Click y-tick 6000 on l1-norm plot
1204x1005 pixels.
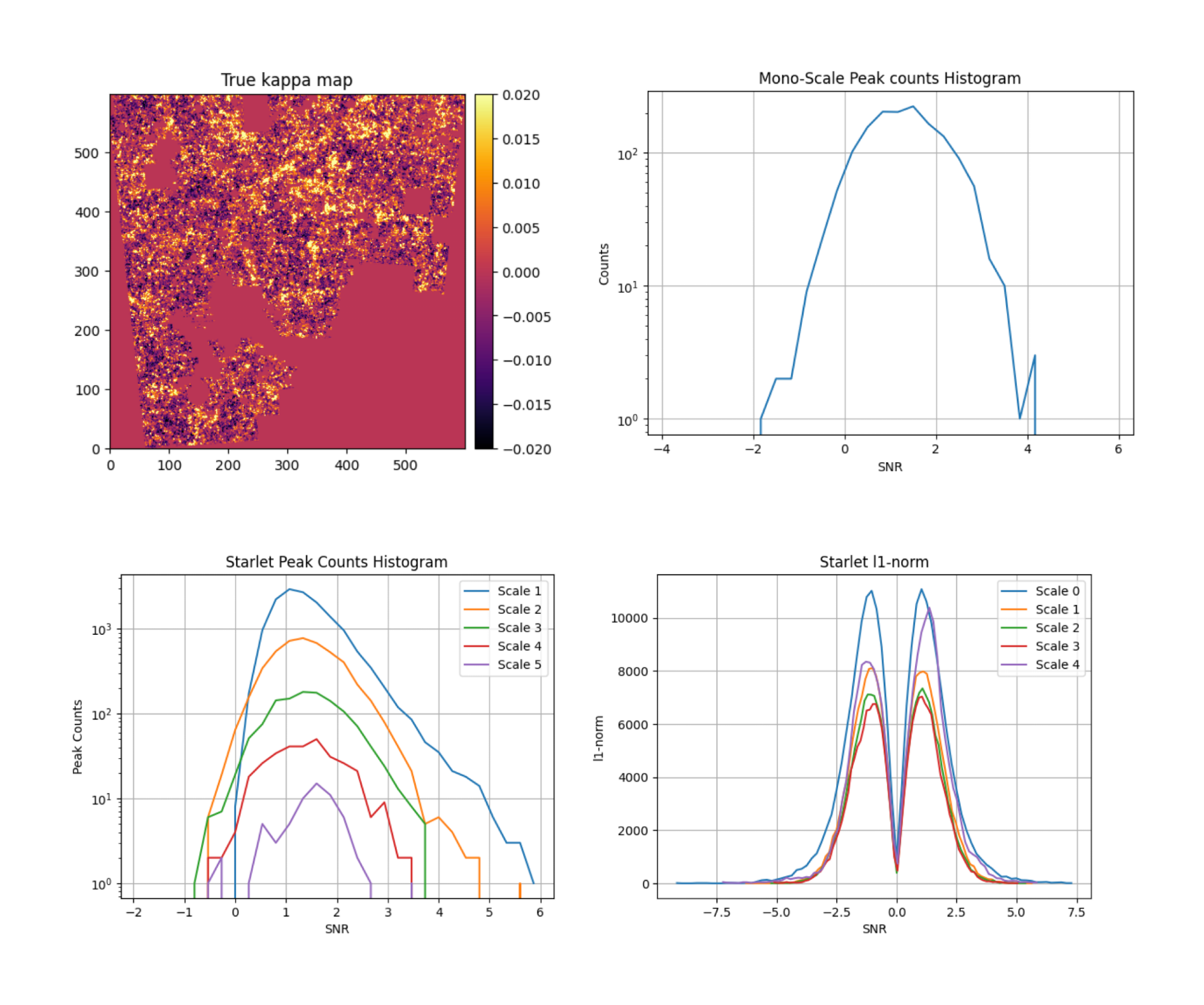[633, 725]
